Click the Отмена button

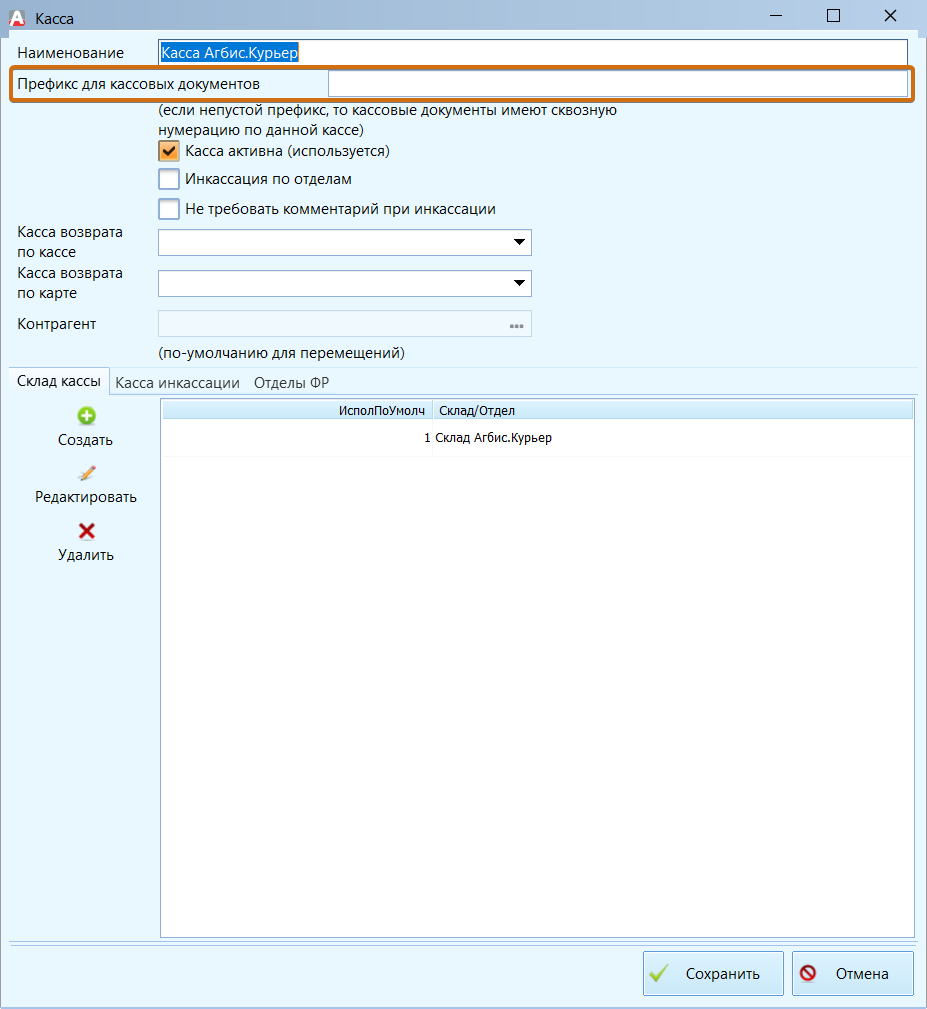click(x=852, y=973)
